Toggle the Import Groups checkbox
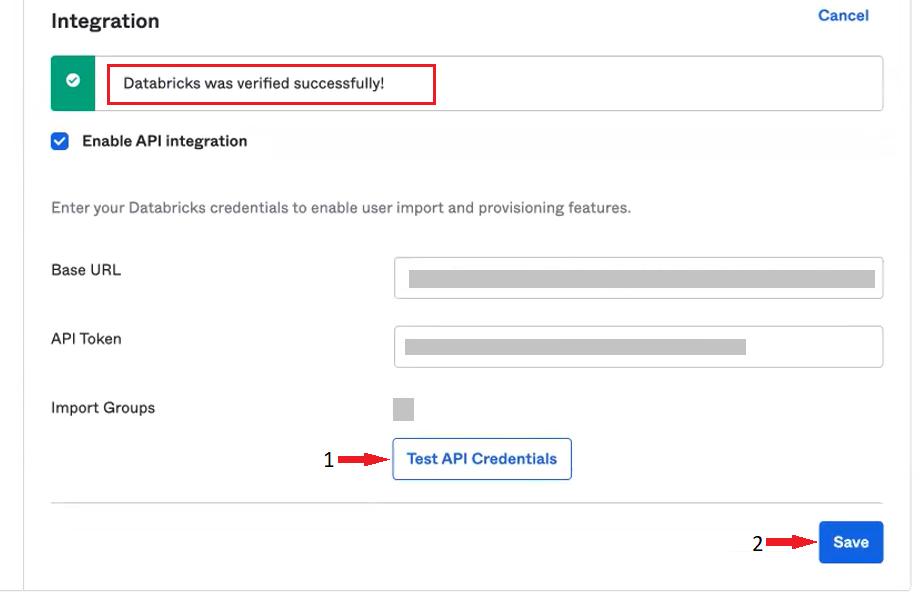Image resolution: width=921 pixels, height=599 pixels. 403,409
